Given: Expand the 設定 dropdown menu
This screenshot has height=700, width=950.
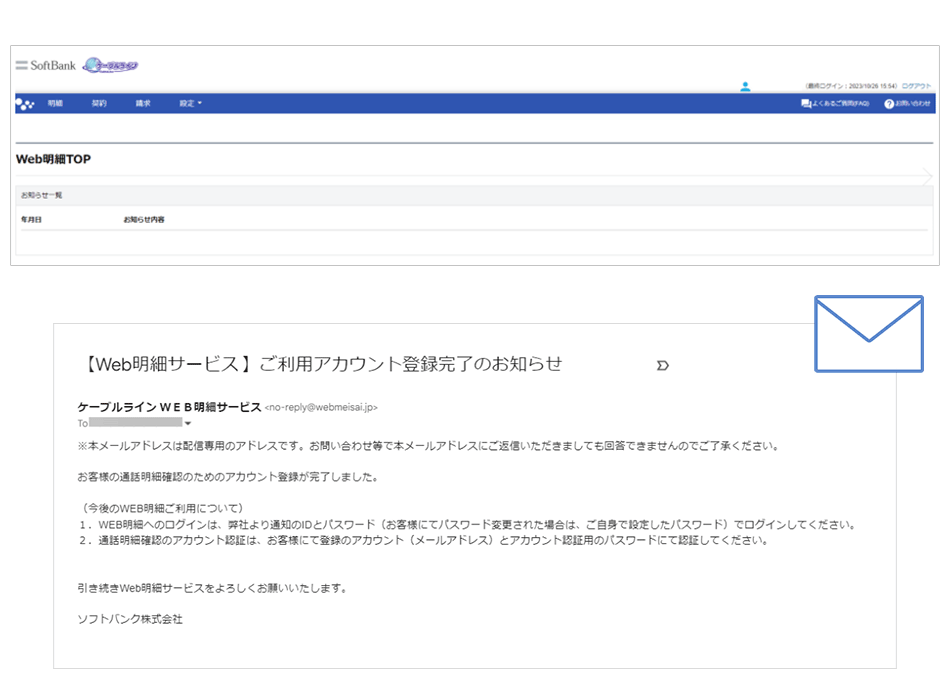Looking at the screenshot, I should (x=190, y=104).
